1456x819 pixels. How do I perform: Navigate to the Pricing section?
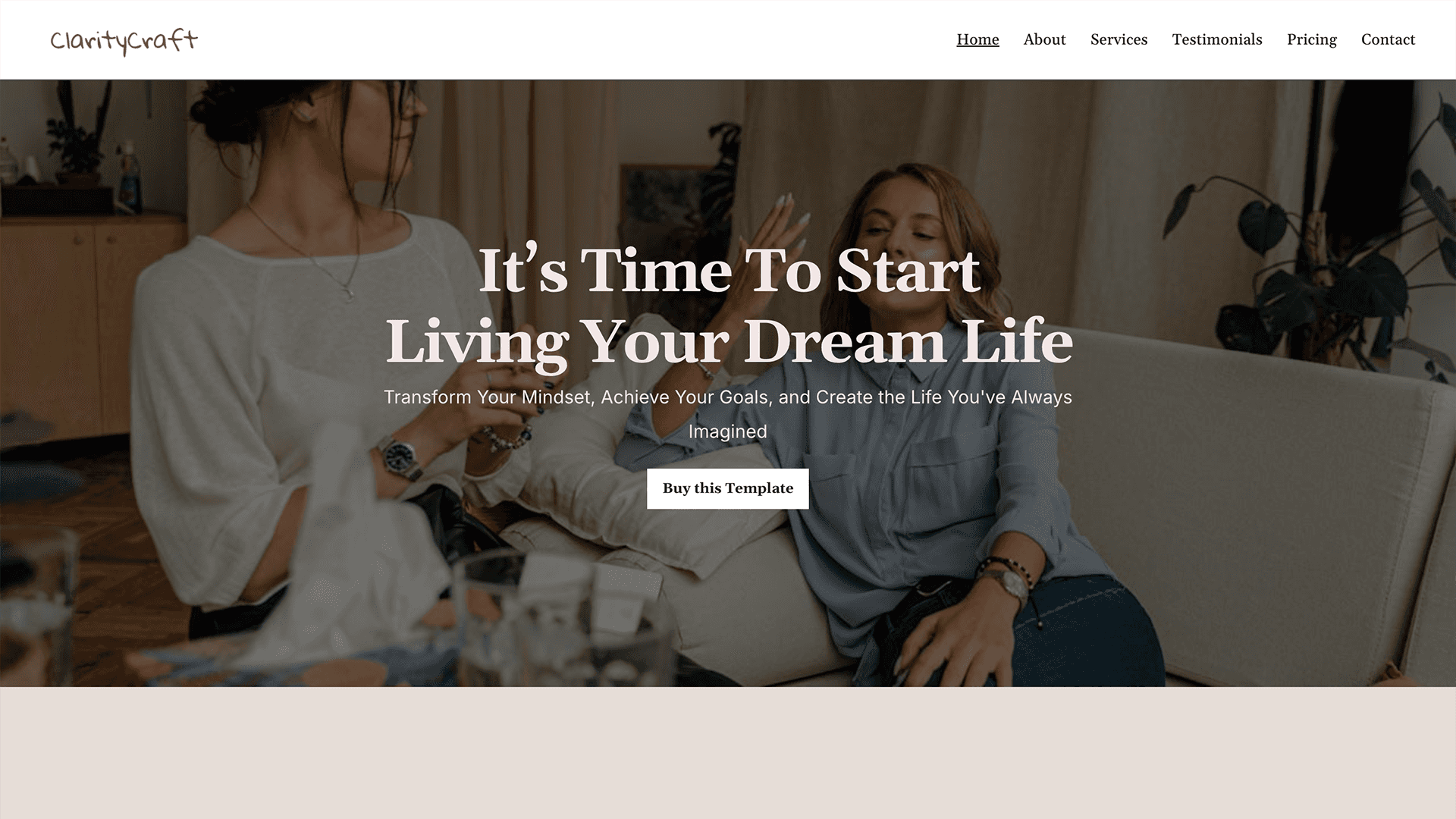1311,39
